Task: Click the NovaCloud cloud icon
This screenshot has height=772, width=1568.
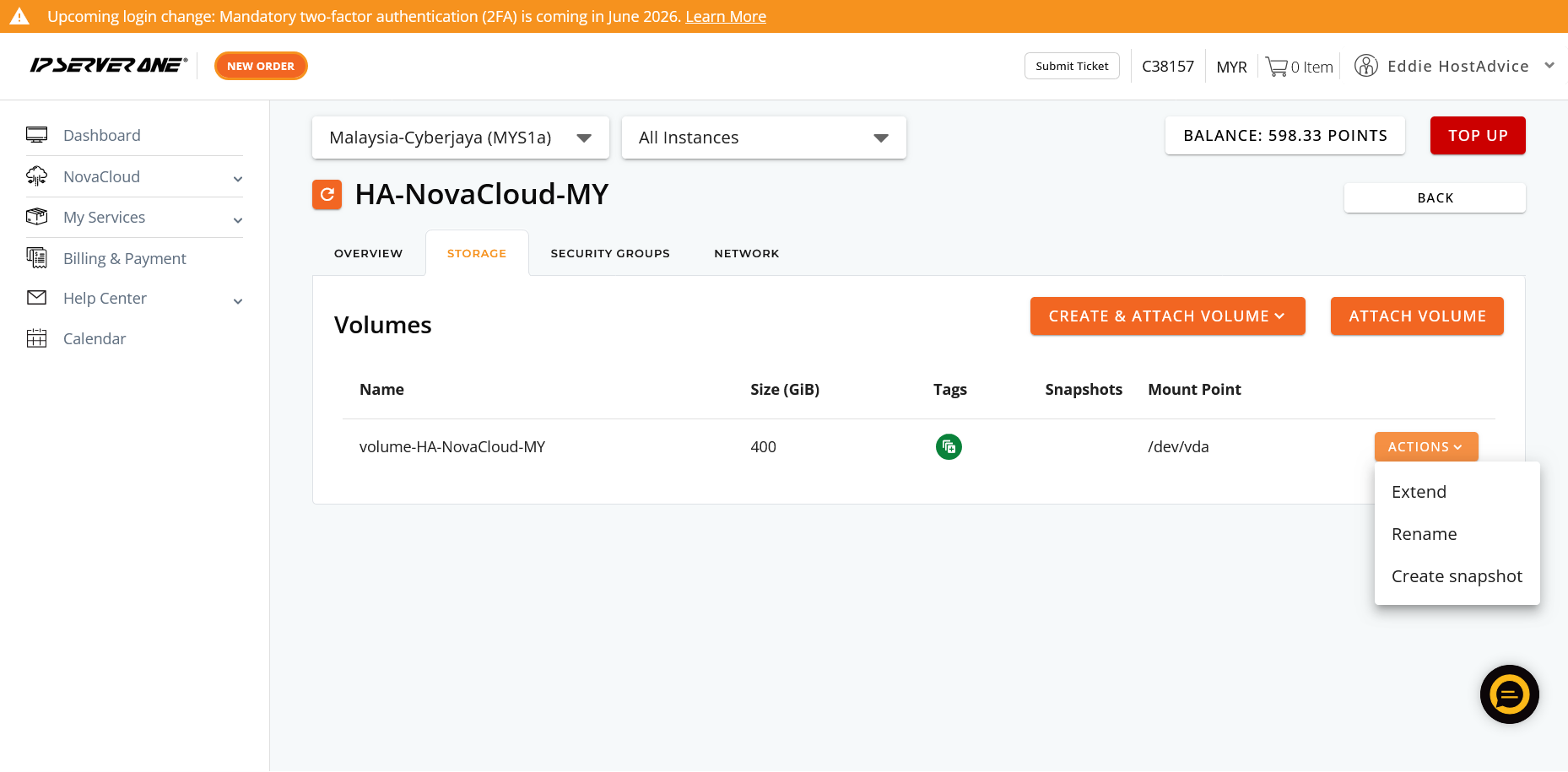Action: (36, 176)
